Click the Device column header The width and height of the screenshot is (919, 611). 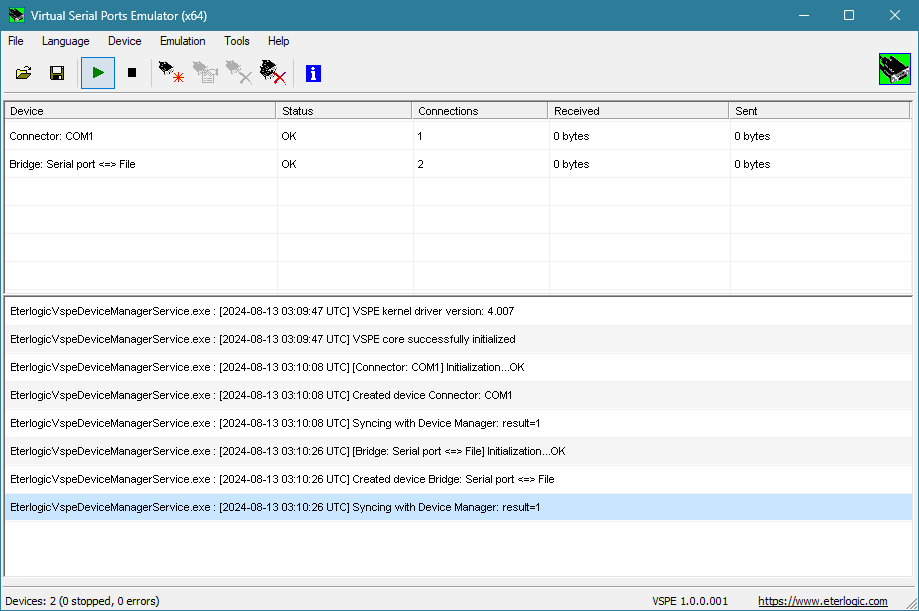click(140, 111)
